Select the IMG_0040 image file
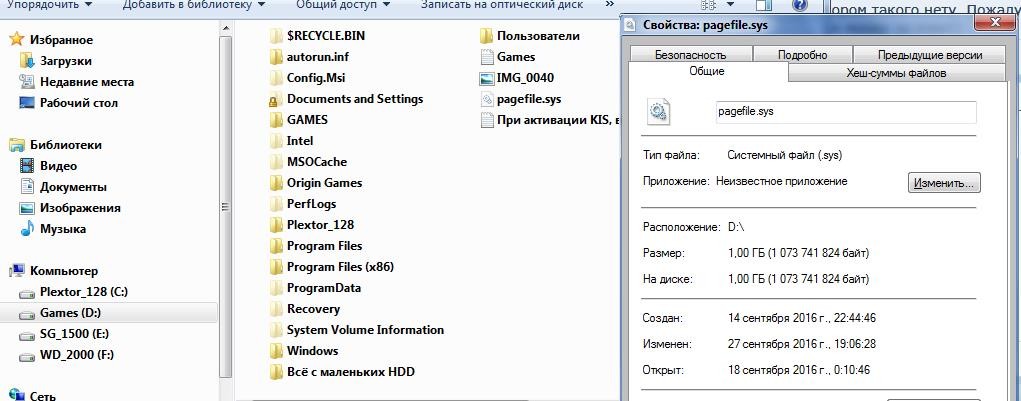The width and height of the screenshot is (1021, 401). [524, 78]
